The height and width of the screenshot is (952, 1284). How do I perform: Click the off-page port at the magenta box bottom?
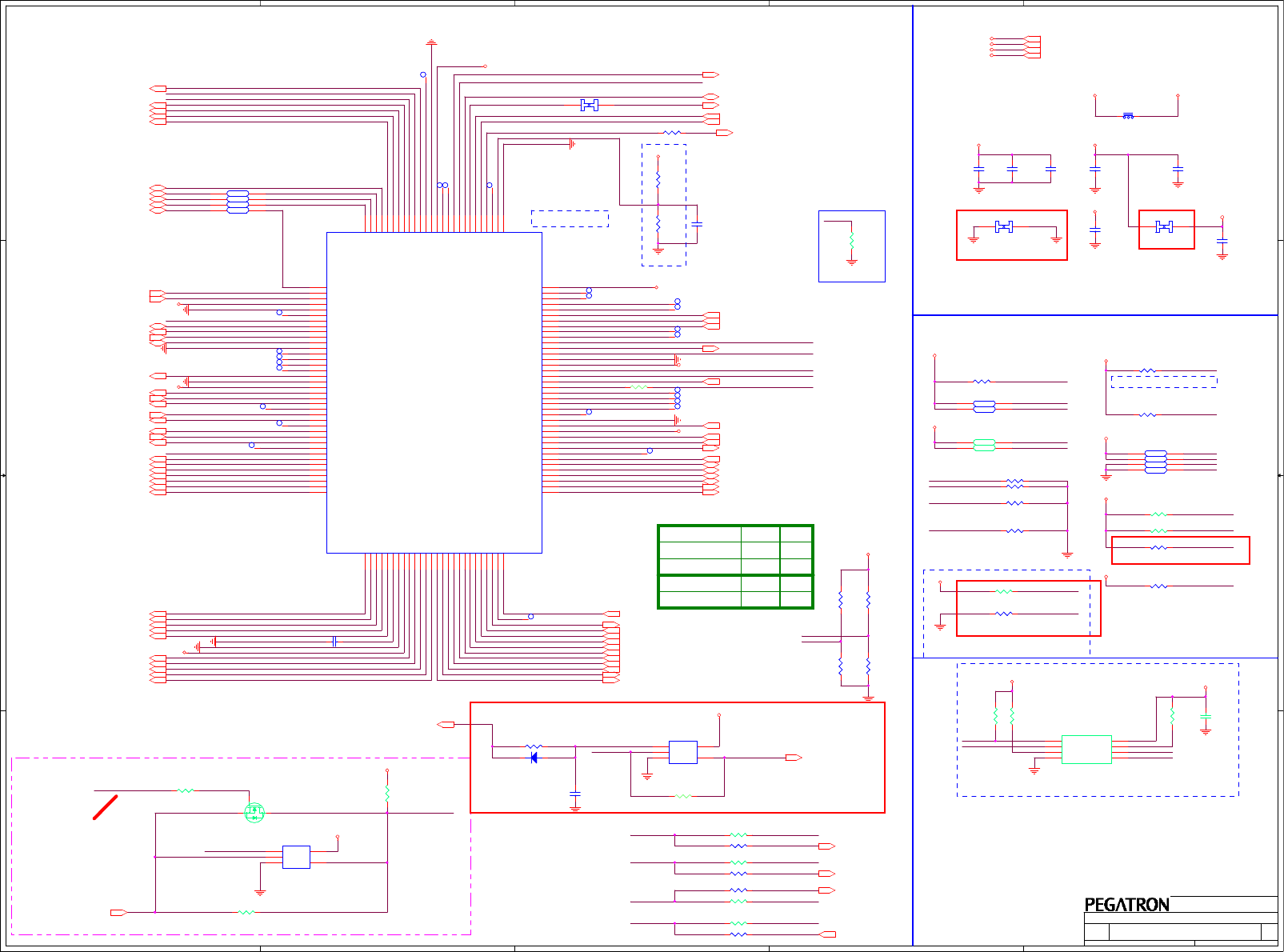point(118,913)
